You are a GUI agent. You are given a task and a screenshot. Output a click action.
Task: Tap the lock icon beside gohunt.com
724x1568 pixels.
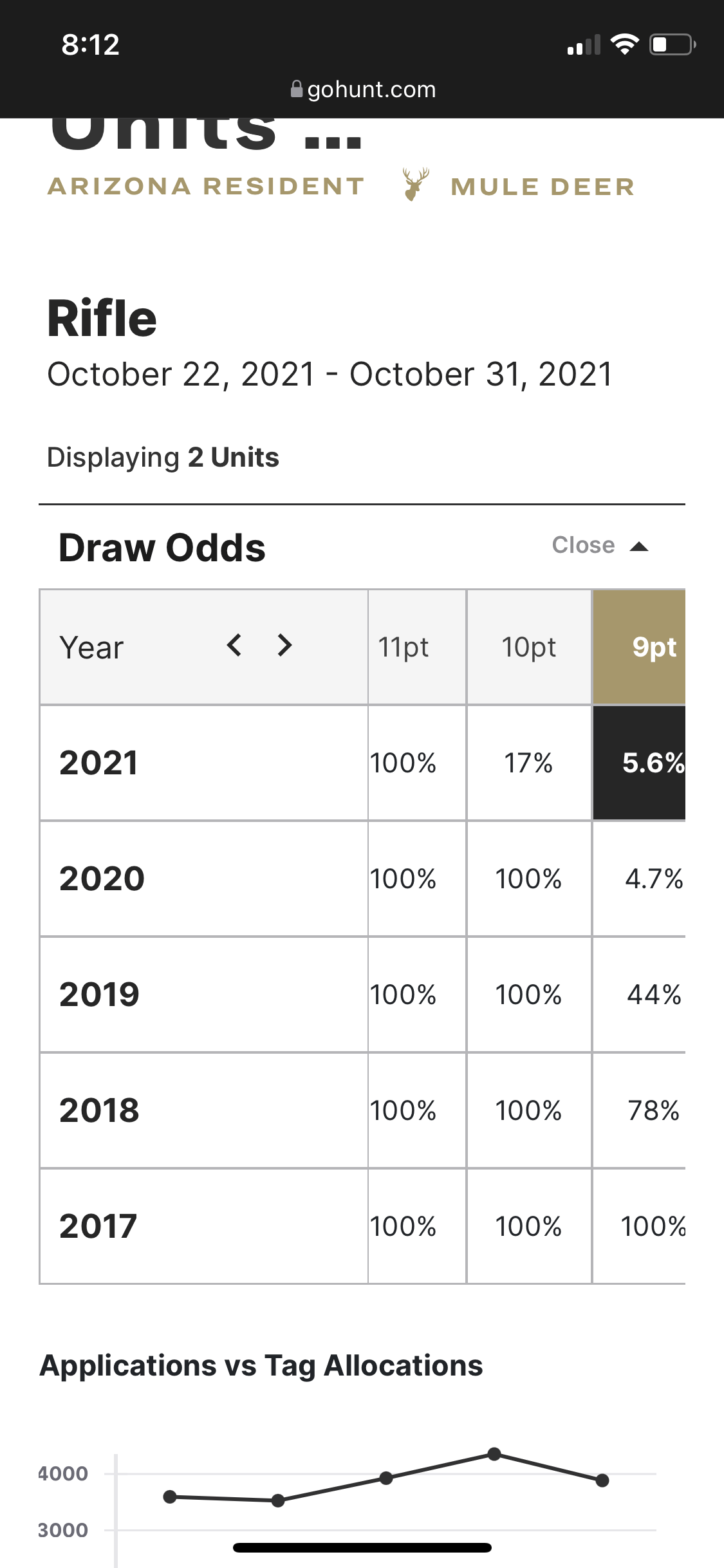(x=297, y=89)
